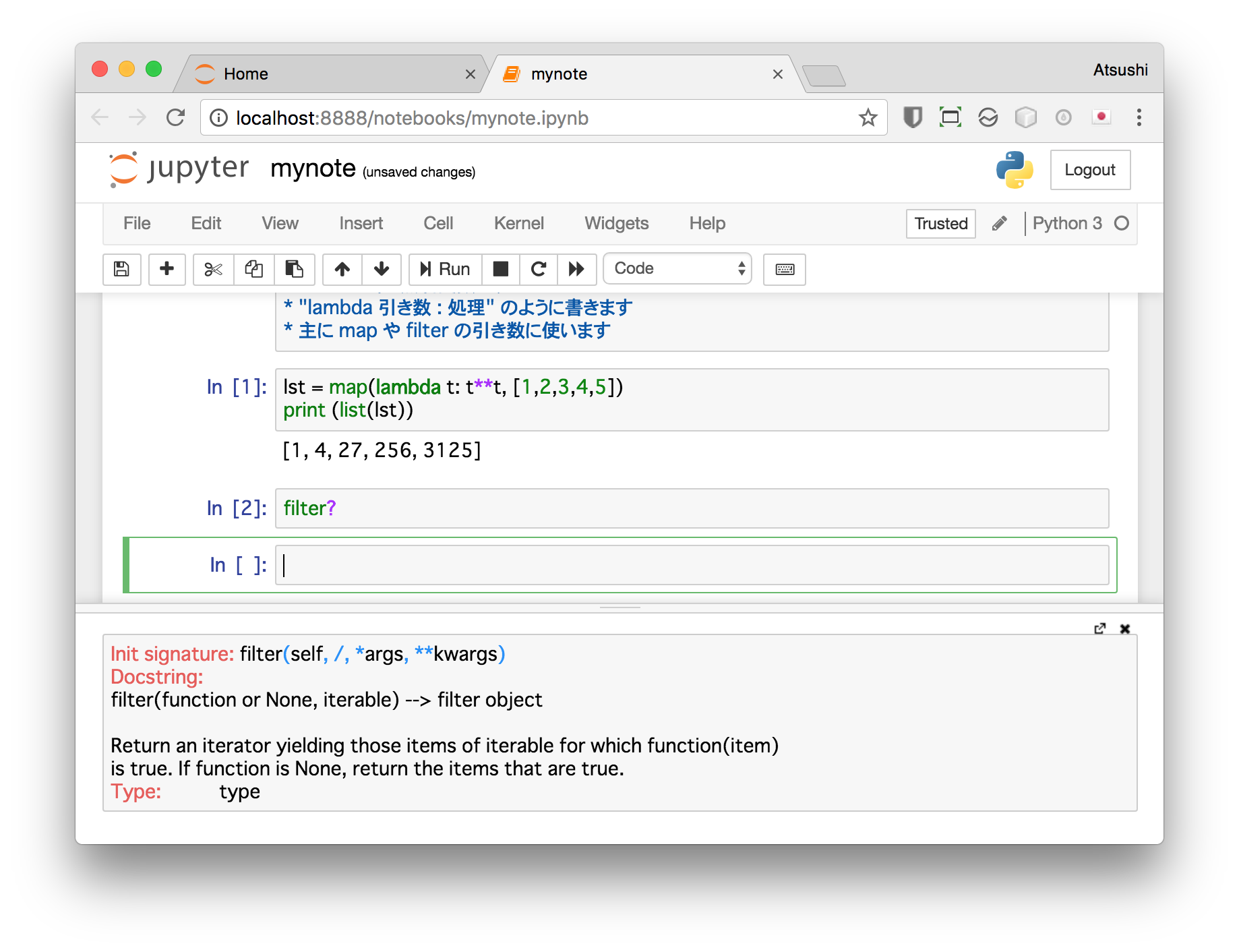The width and height of the screenshot is (1239, 952).
Task: Open the Code cell type dropdown
Action: click(x=677, y=269)
